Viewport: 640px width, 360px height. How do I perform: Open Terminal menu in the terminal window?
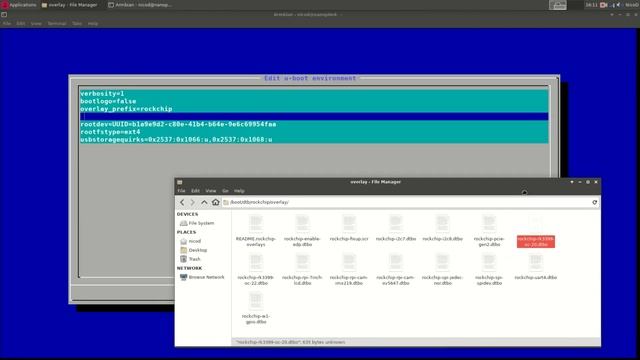tap(57, 24)
